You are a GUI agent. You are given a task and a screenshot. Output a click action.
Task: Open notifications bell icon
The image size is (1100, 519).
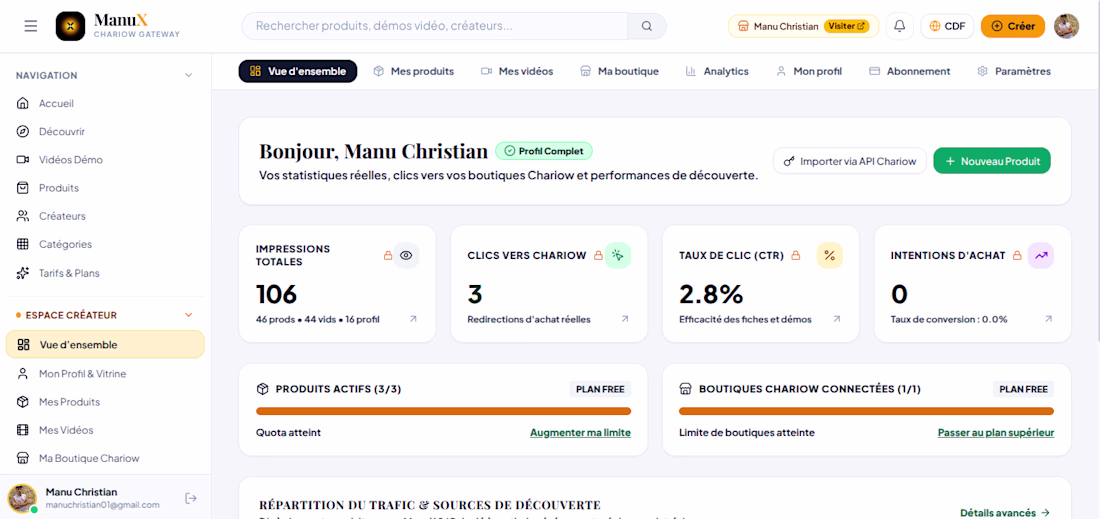[899, 26]
